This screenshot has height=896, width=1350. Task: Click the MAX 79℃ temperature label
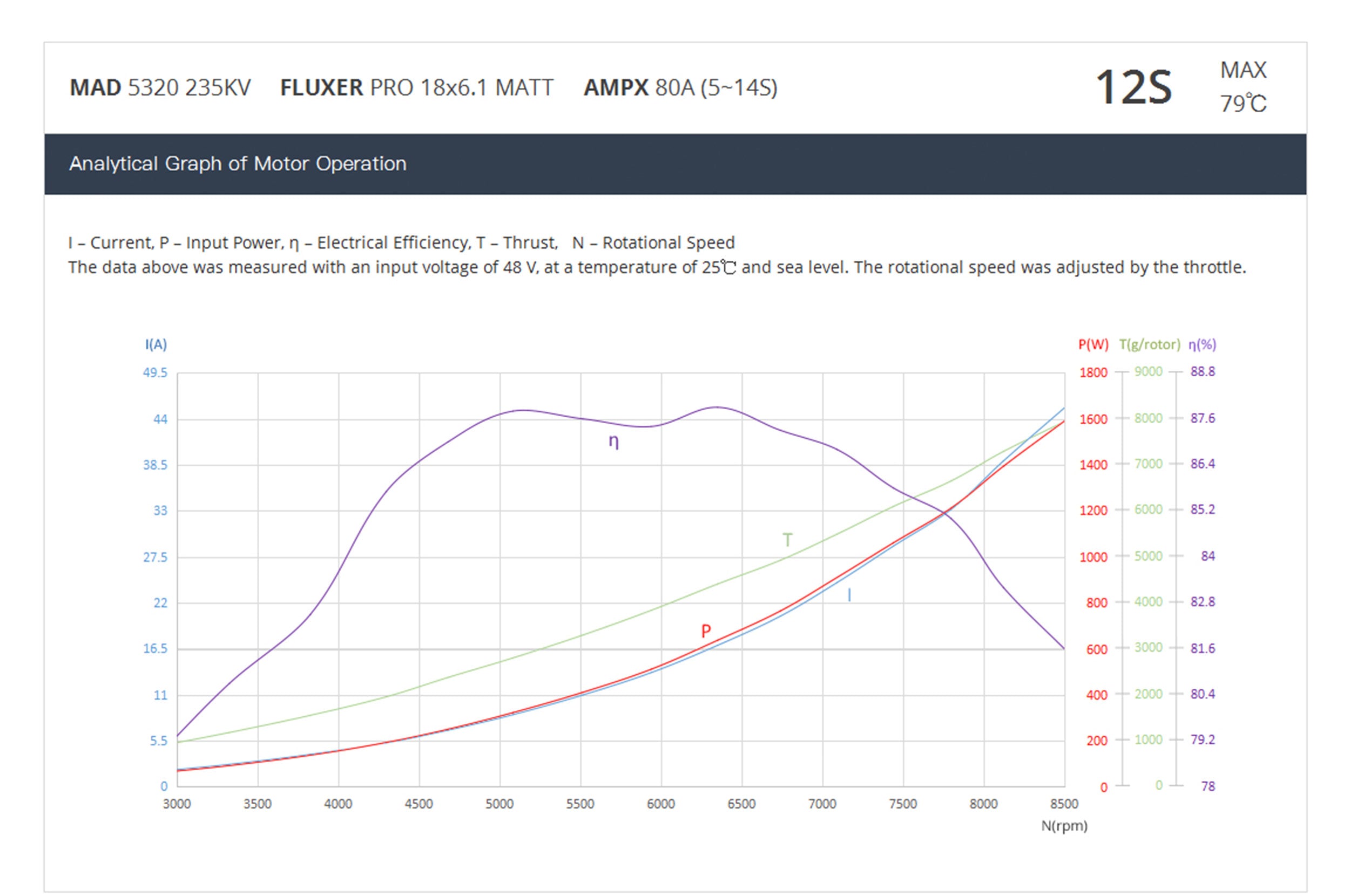coord(1243,87)
